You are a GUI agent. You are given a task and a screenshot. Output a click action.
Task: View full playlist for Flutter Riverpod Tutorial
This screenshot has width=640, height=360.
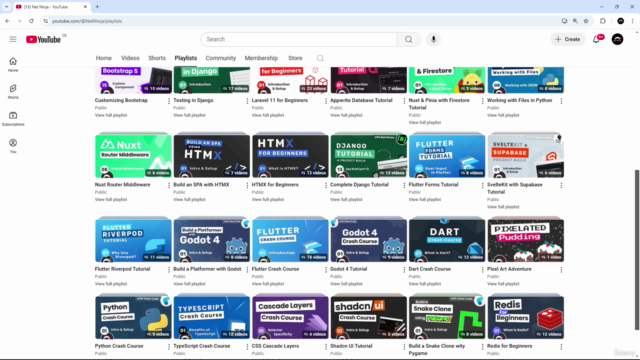point(111,284)
